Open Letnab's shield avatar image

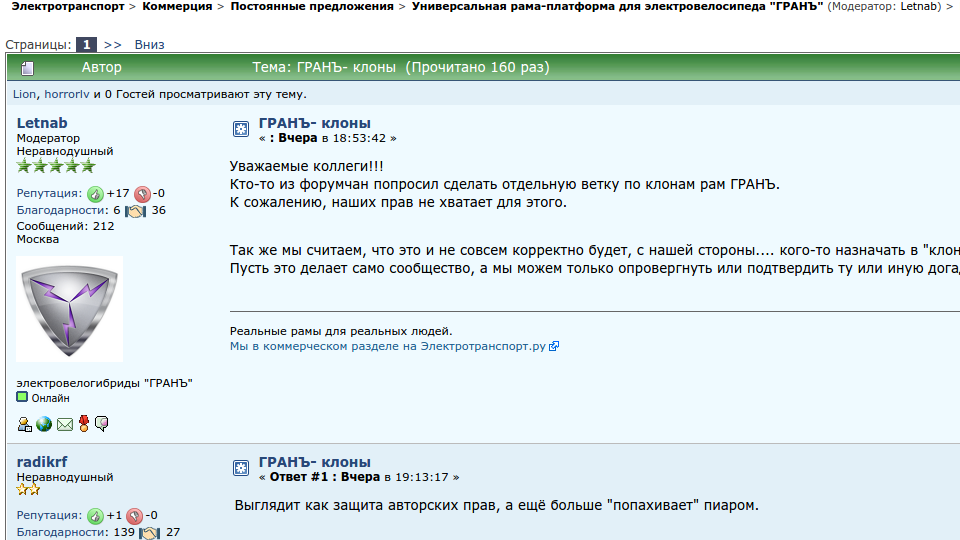69,309
